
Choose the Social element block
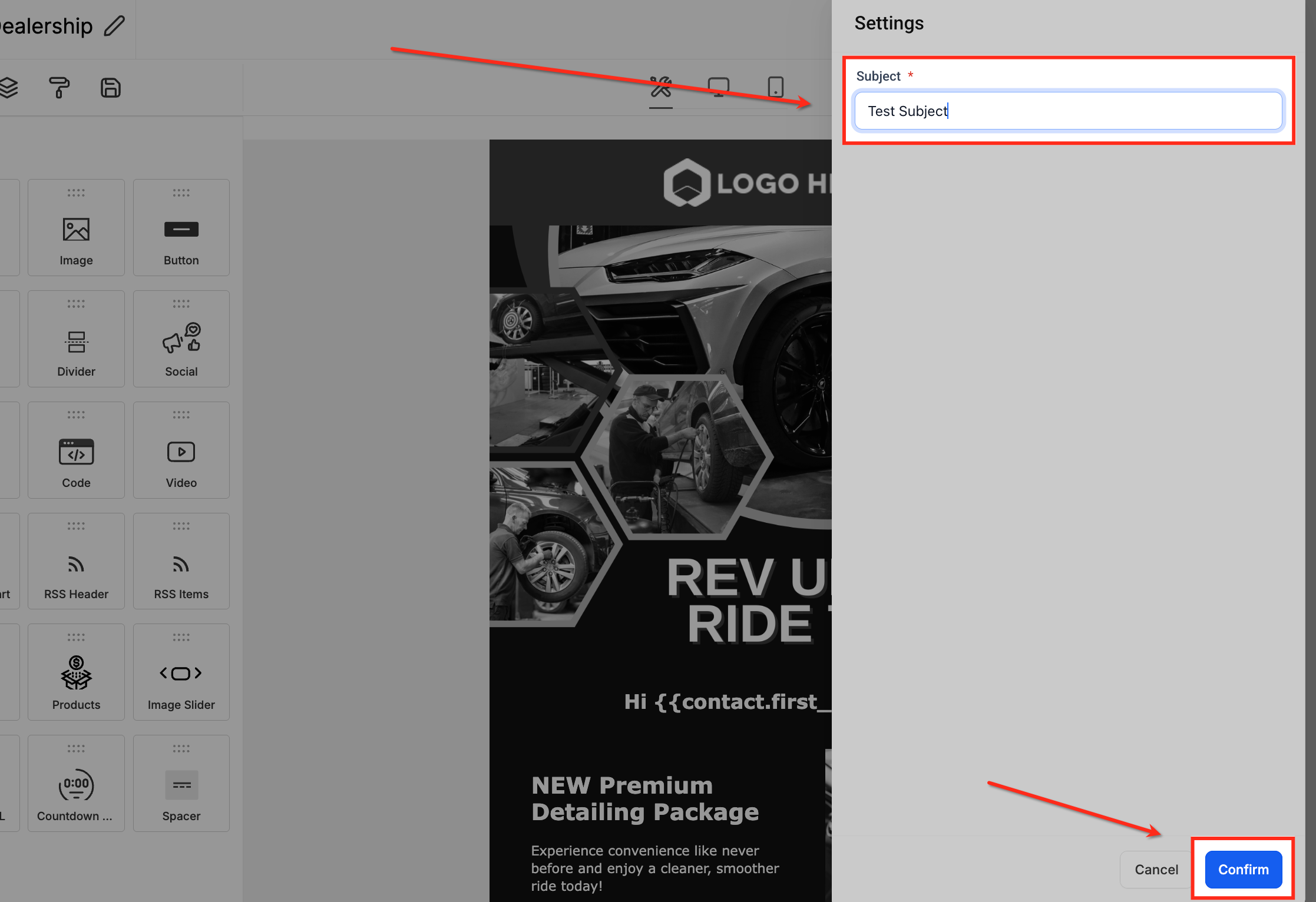[181, 339]
